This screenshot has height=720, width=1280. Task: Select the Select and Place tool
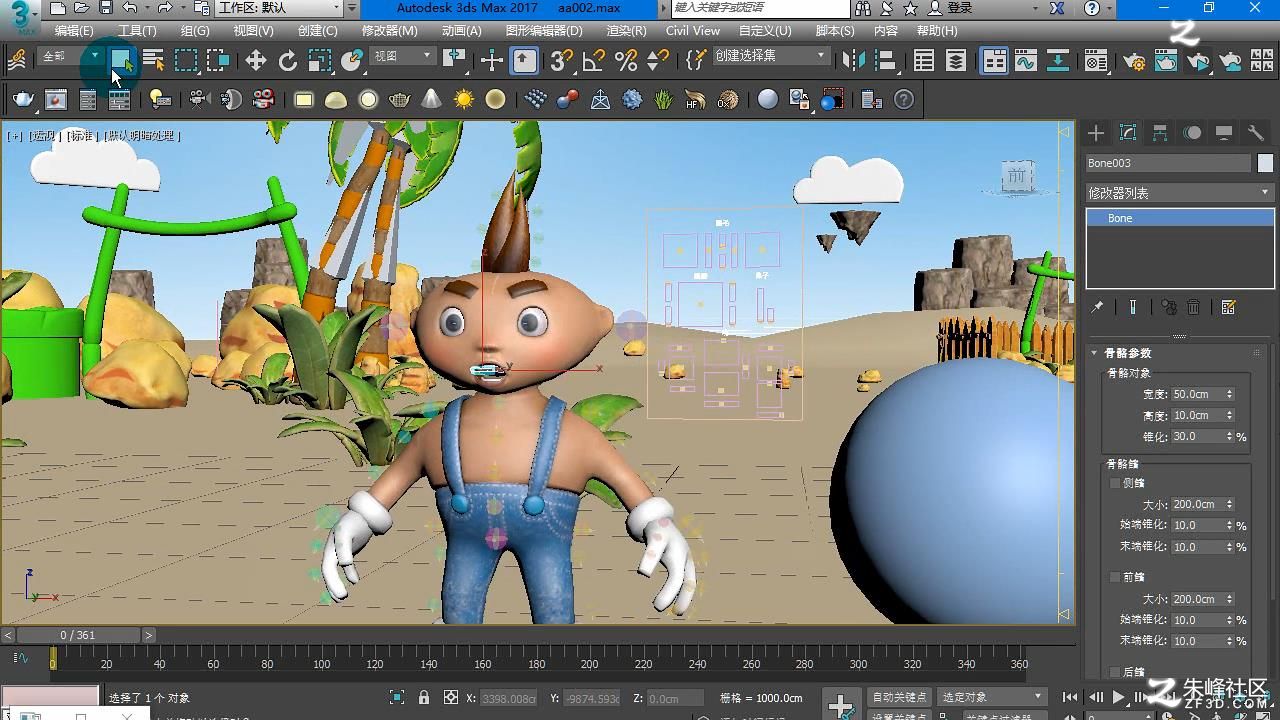[x=352, y=61]
